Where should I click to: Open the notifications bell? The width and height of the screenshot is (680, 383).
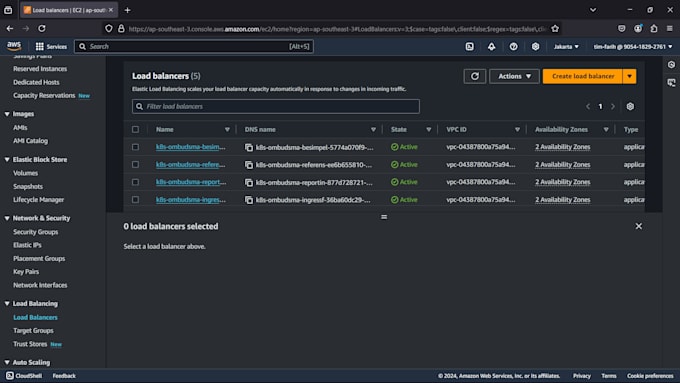point(491,46)
